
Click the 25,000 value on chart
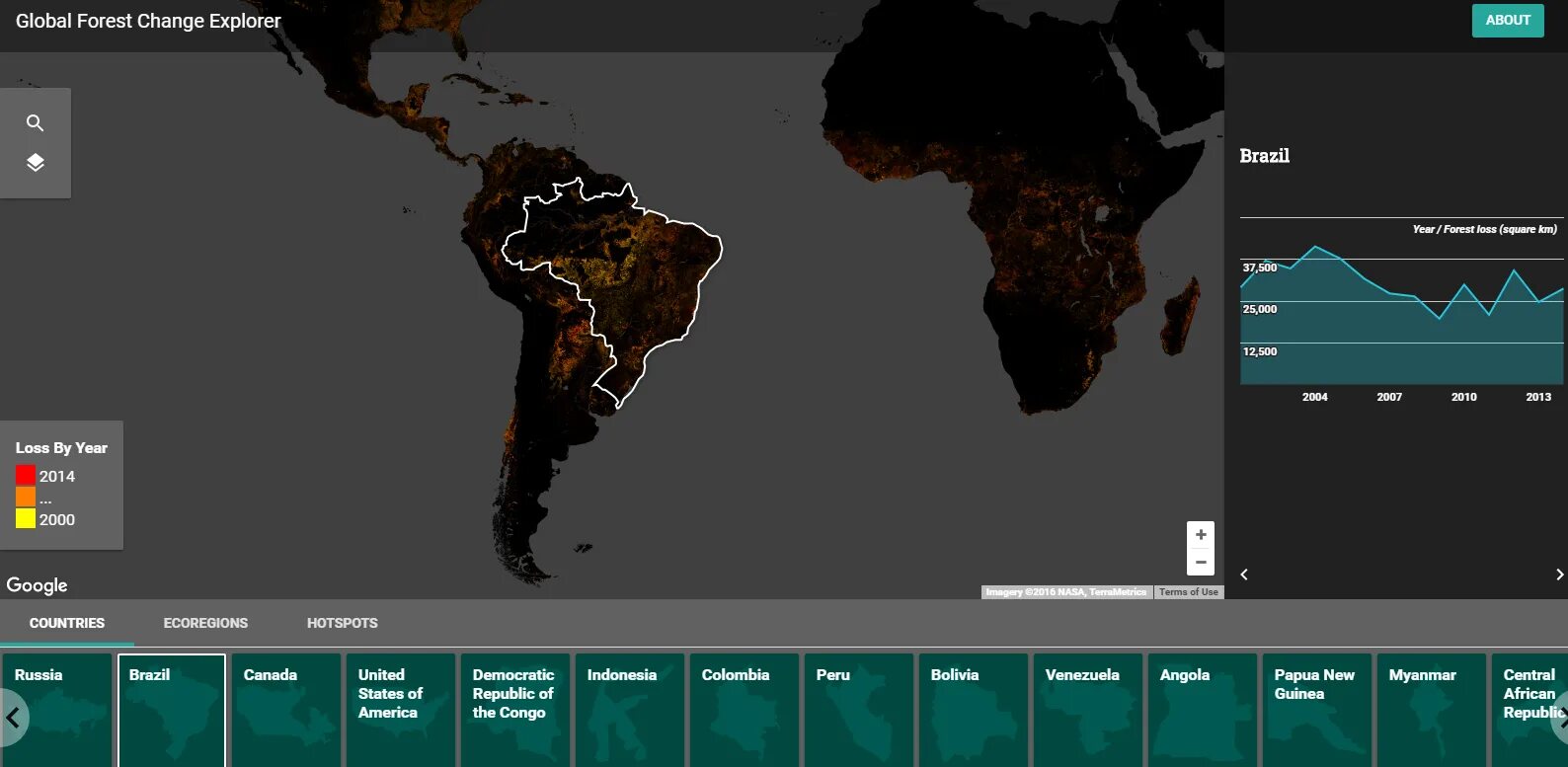coord(1260,309)
